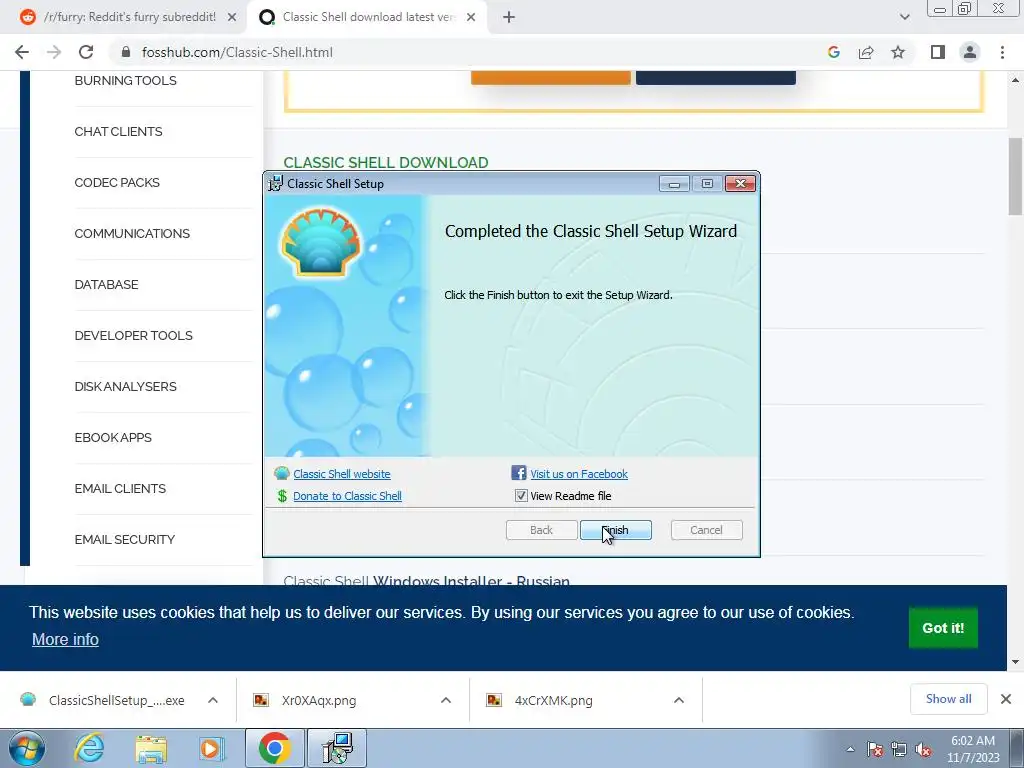Open Chrome three-dot menu

(x=1002, y=52)
